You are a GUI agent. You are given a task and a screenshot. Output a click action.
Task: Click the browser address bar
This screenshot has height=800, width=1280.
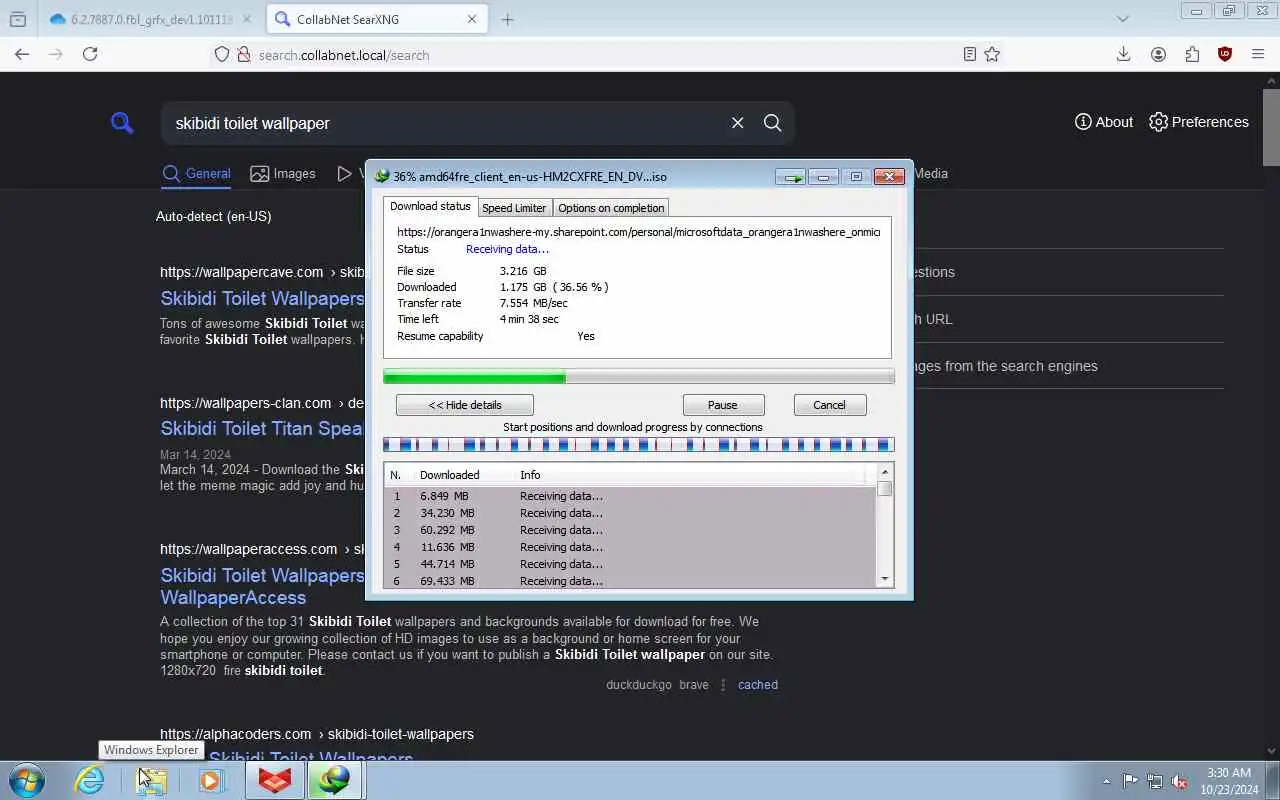pos(600,54)
